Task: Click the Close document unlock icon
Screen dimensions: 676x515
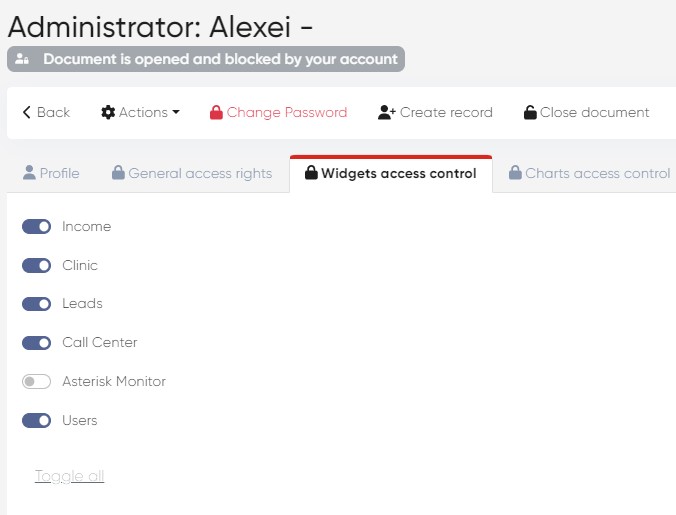Action: (x=530, y=113)
